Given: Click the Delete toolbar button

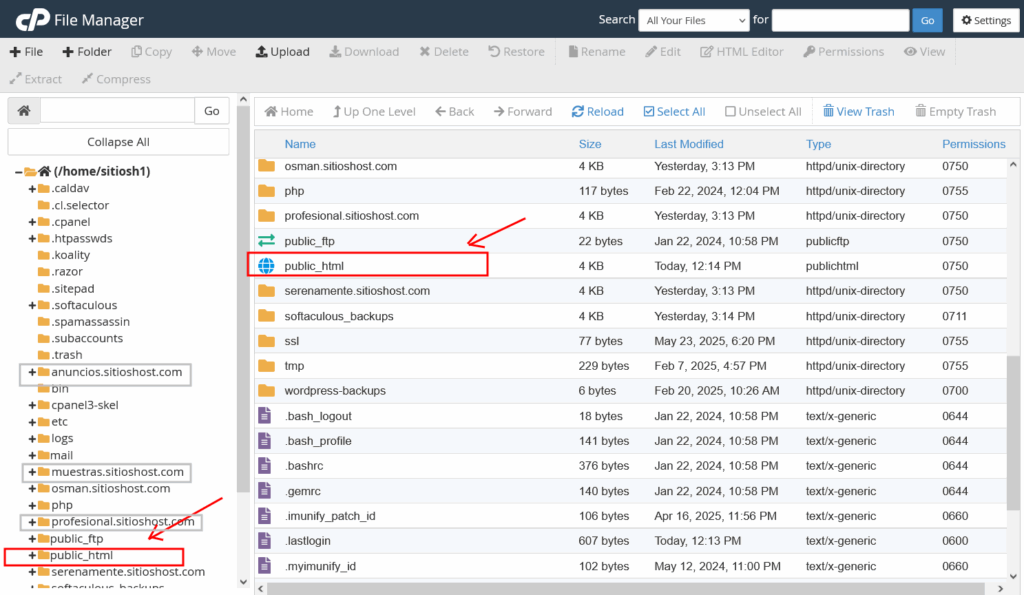Looking at the screenshot, I should point(444,52).
